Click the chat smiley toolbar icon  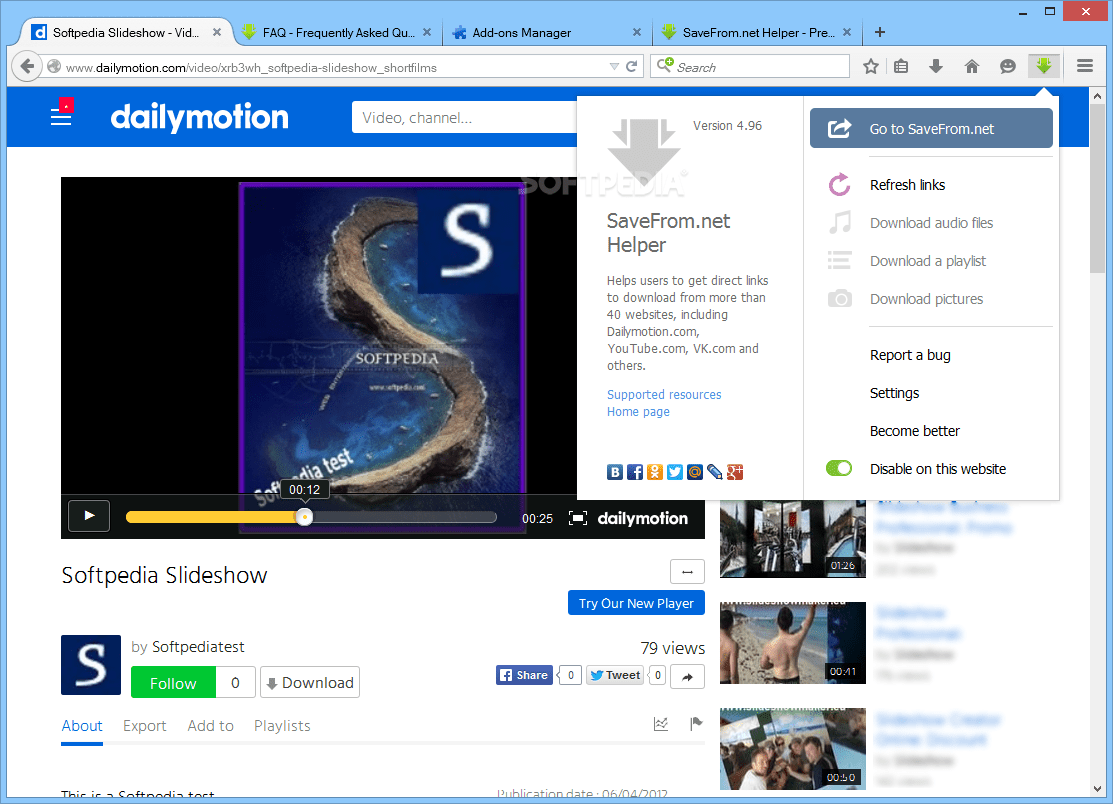[x=1007, y=67]
